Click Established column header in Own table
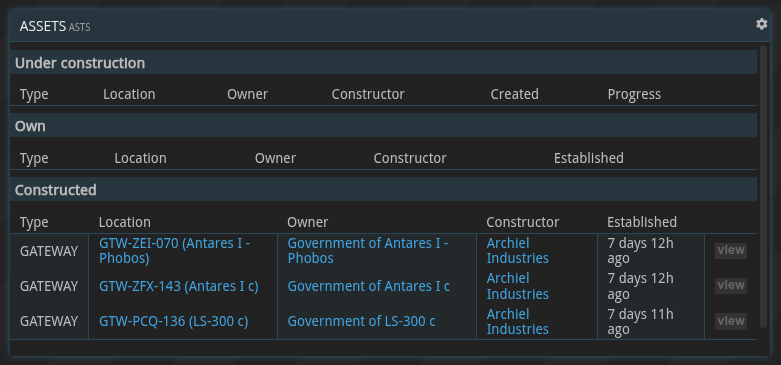The image size is (781, 365). click(589, 158)
